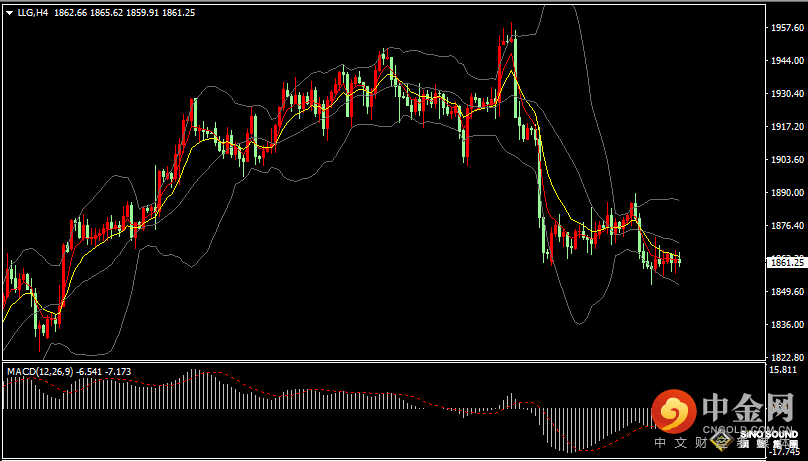Click the orange swirl CNGOLD logo icon
The width and height of the screenshot is (808, 461).
tap(675, 412)
